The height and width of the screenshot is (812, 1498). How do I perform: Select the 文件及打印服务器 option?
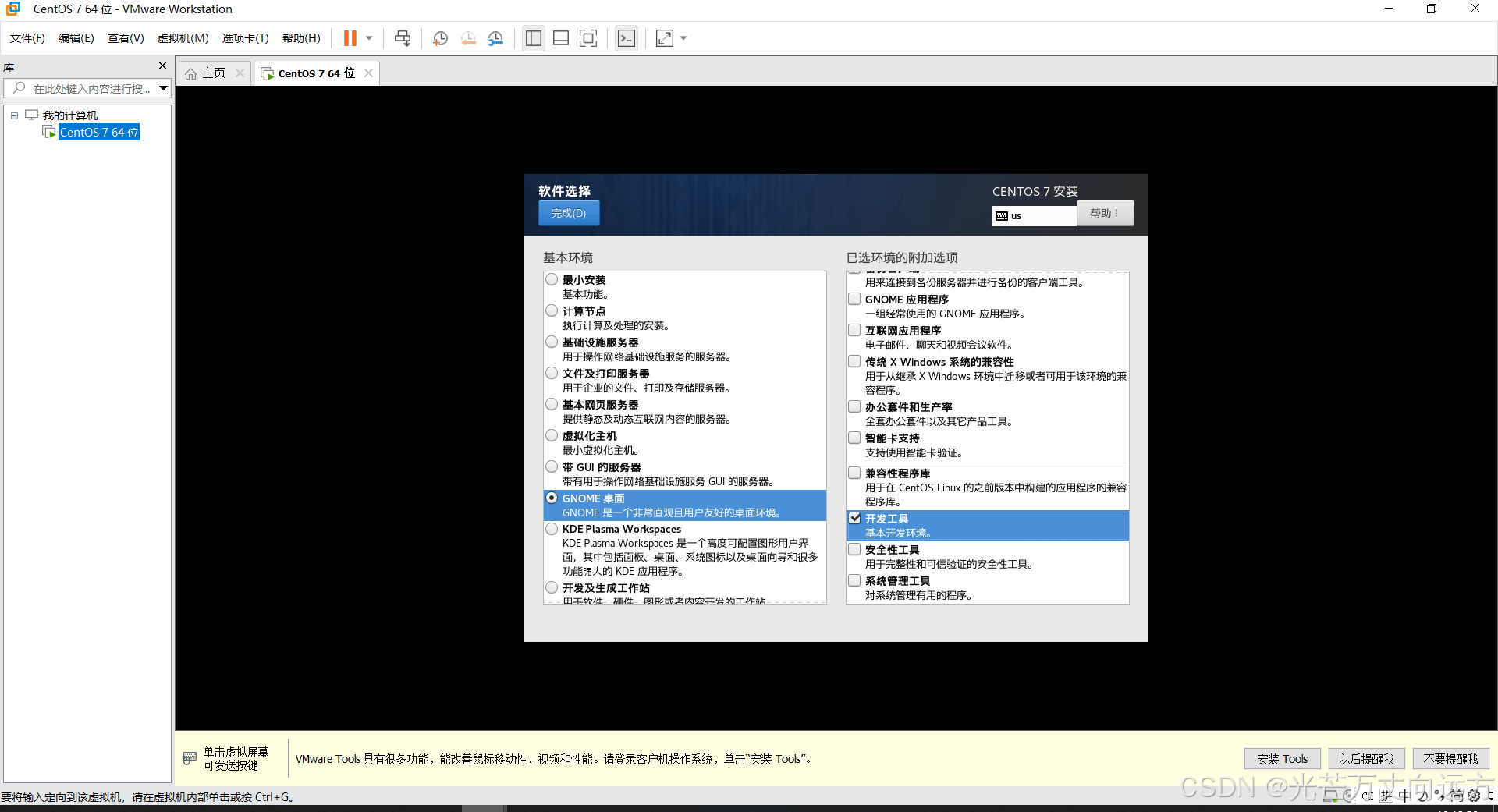click(552, 373)
